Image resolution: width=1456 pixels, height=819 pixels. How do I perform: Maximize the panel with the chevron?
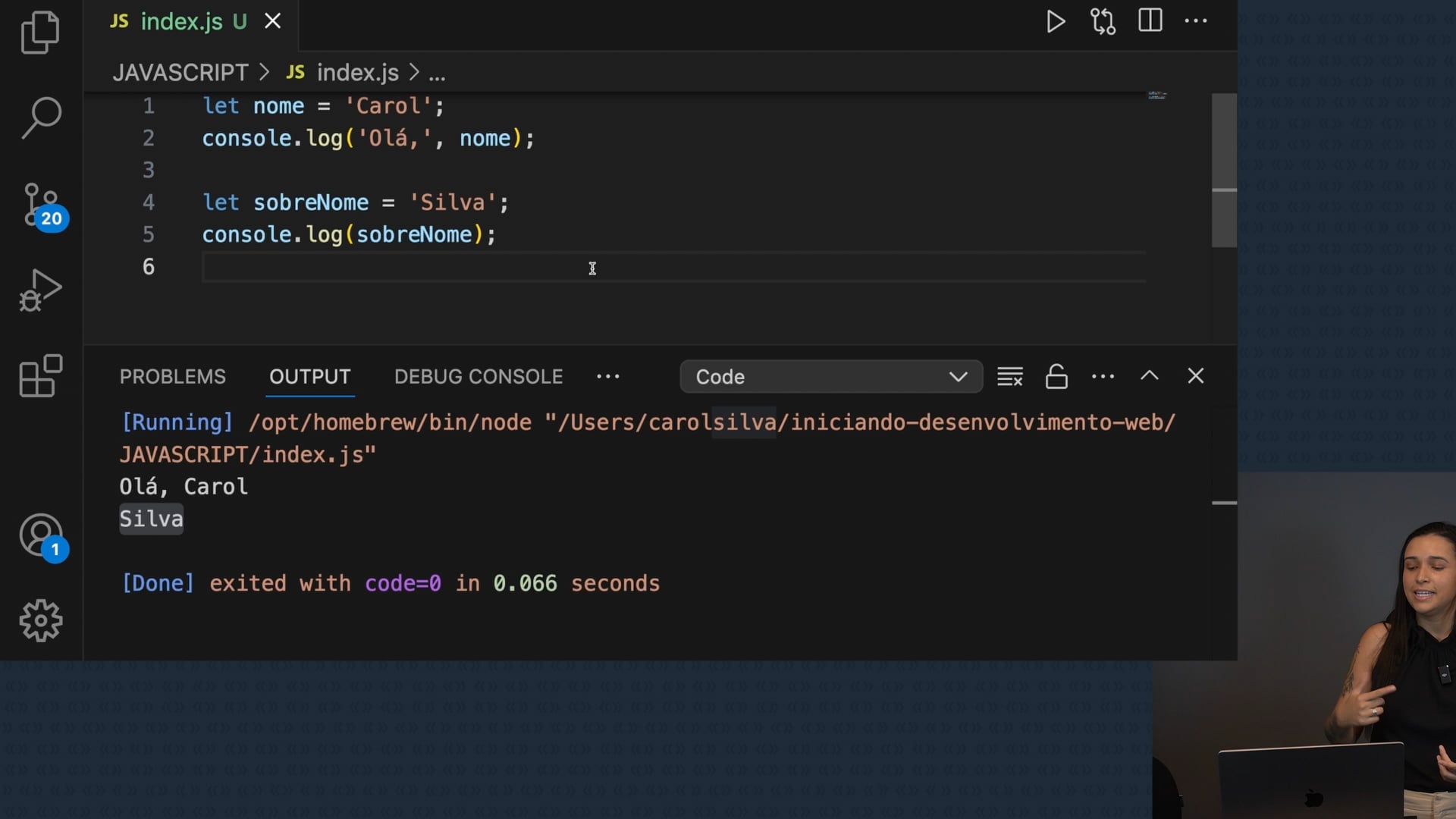1150,376
